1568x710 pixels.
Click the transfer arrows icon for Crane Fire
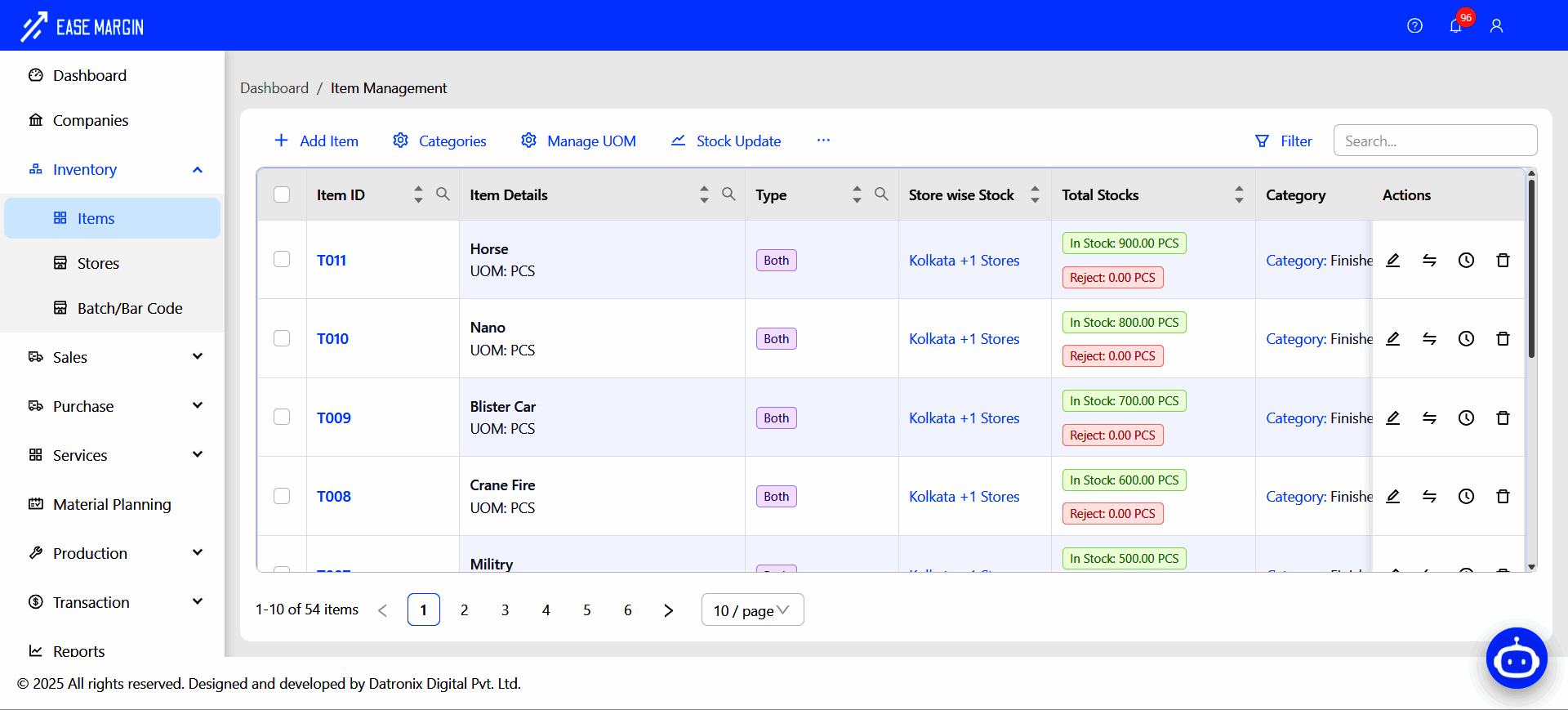1429,496
